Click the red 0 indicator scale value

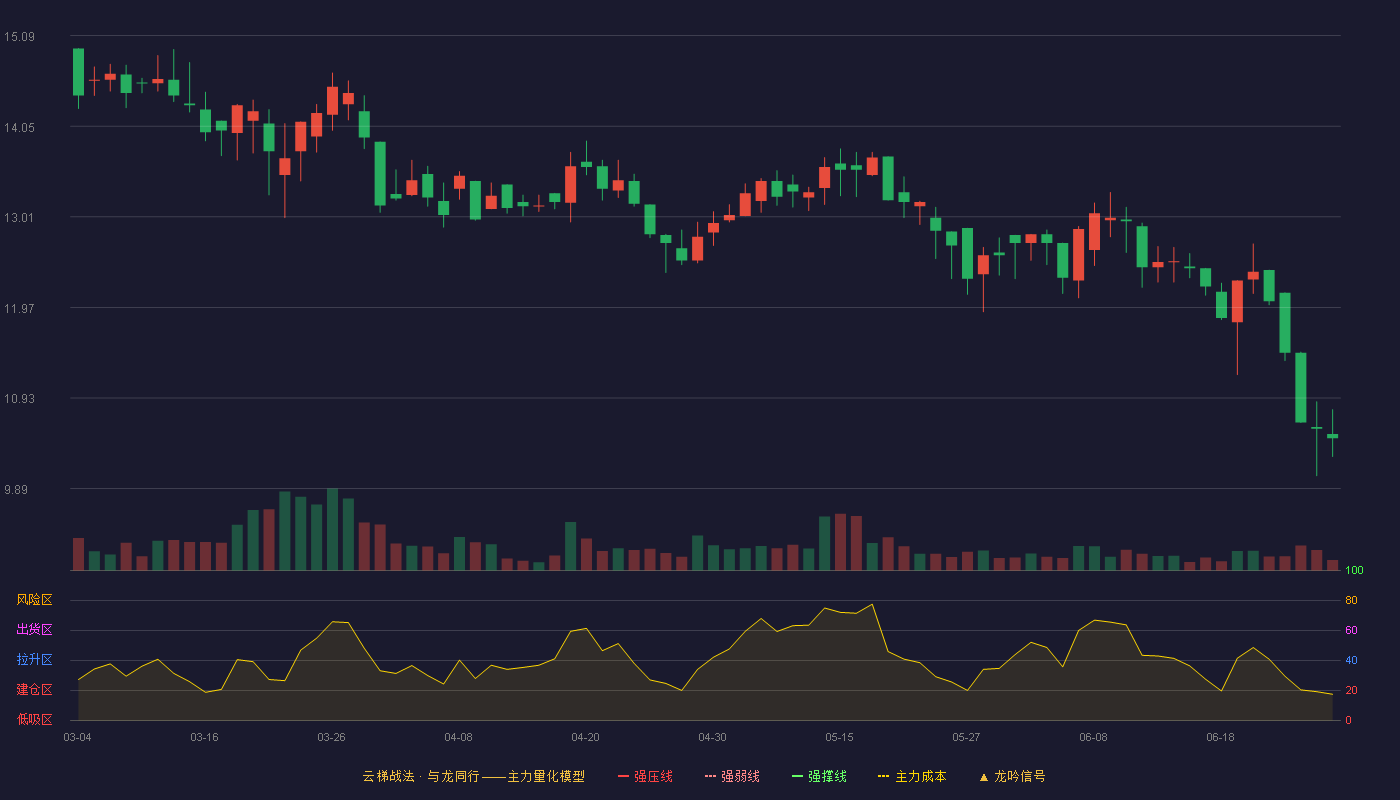[1348, 720]
